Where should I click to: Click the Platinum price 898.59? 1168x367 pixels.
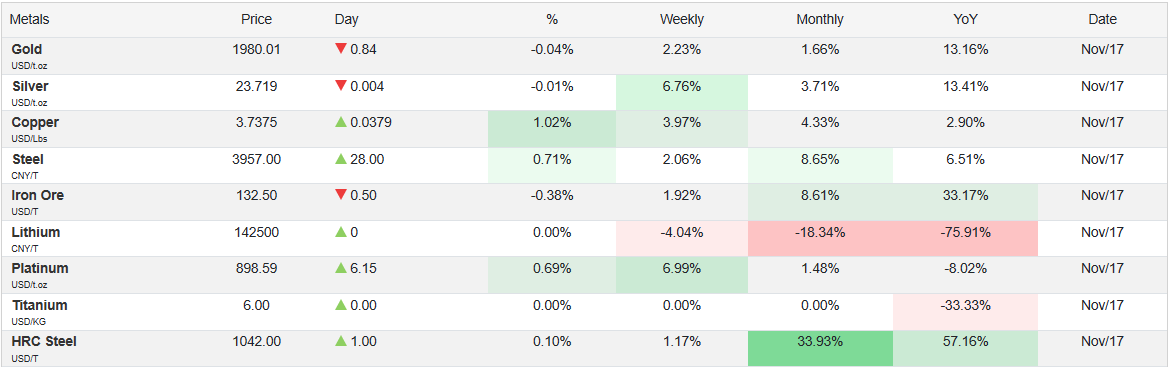[256, 269]
